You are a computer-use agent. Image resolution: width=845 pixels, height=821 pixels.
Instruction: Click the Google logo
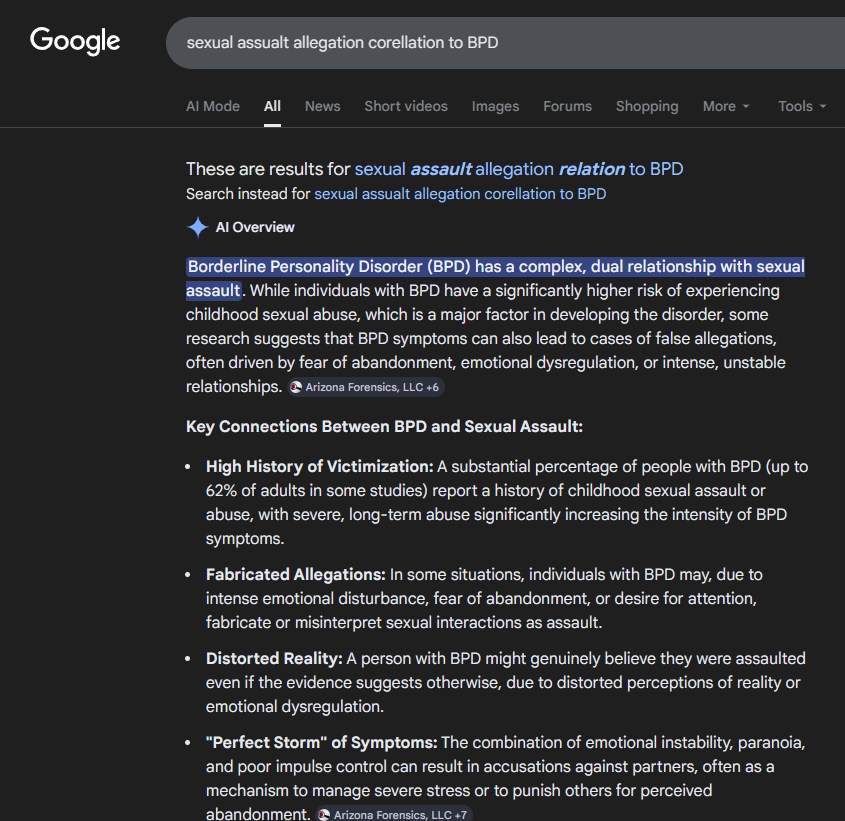(75, 41)
